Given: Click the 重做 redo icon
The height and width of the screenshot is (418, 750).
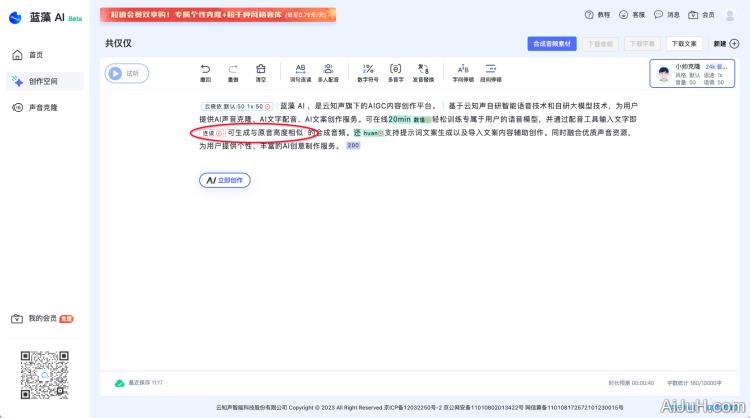Looking at the screenshot, I should (233, 69).
